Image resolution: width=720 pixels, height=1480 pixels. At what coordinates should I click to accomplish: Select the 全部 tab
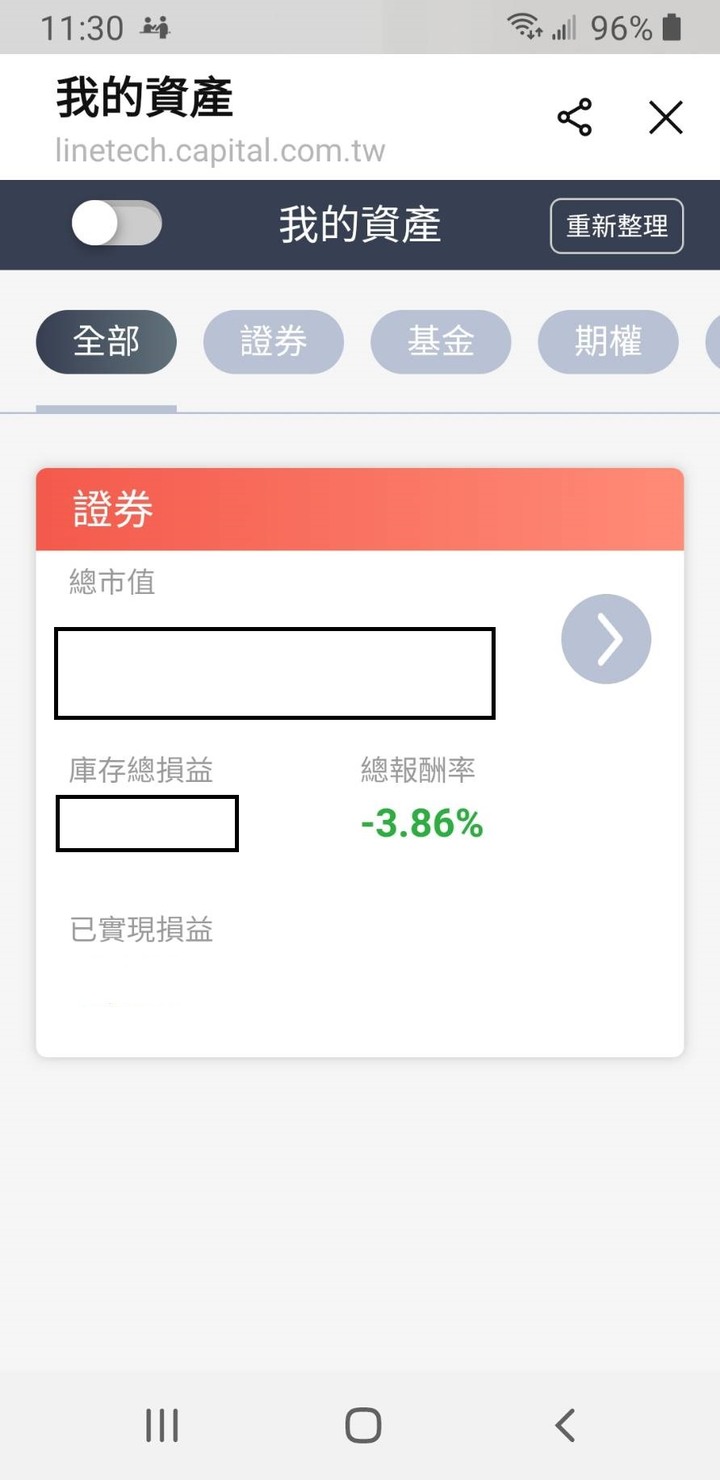(106, 343)
